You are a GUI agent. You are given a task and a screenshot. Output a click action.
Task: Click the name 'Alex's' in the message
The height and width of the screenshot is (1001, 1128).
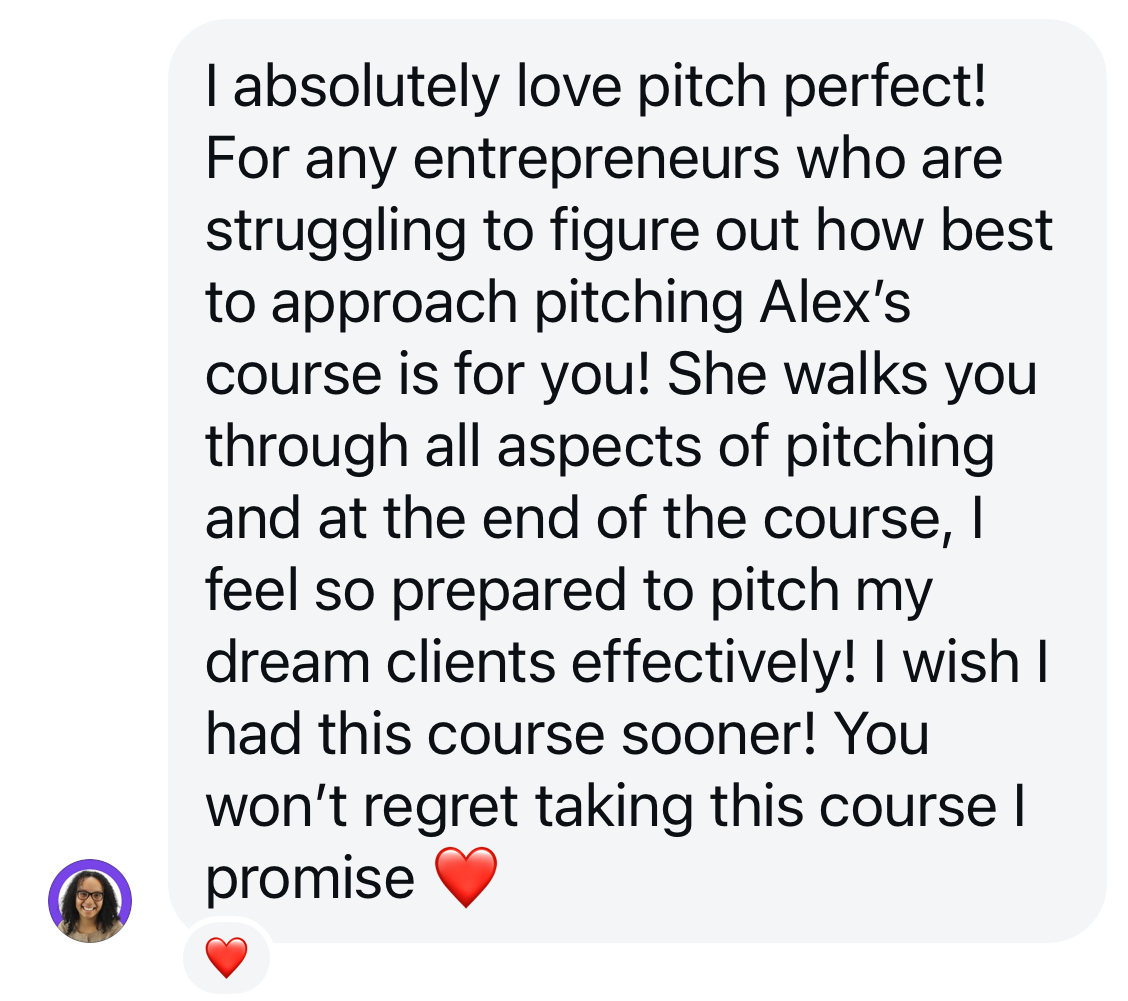click(835, 302)
